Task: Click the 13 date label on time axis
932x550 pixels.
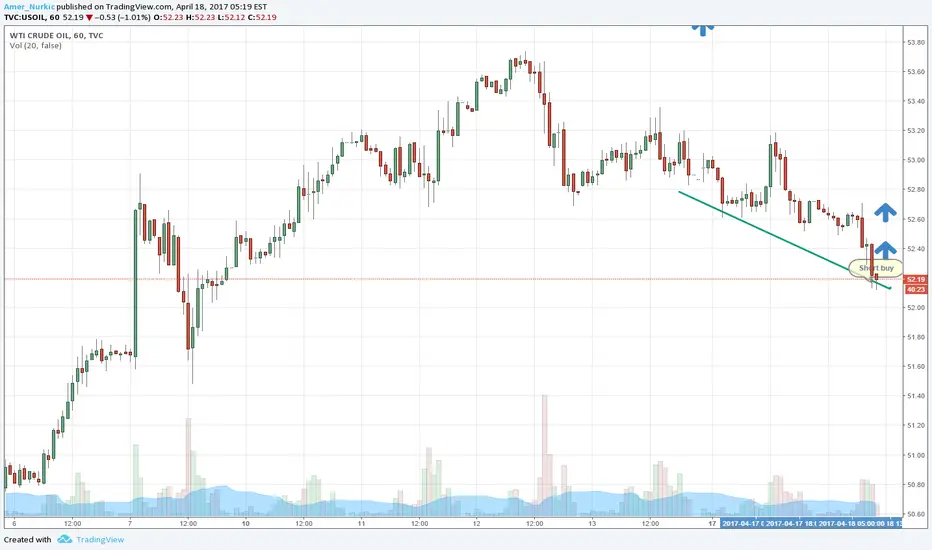Action: tap(592, 524)
